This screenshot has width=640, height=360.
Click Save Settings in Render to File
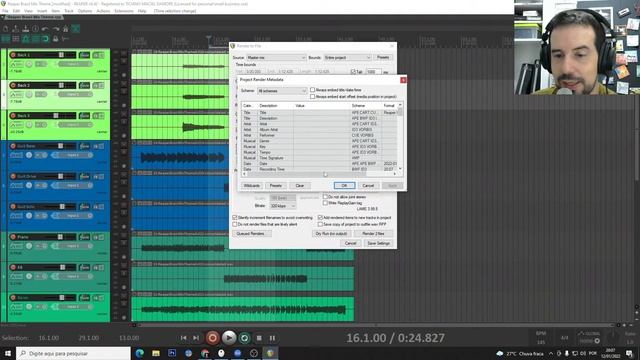click(378, 243)
